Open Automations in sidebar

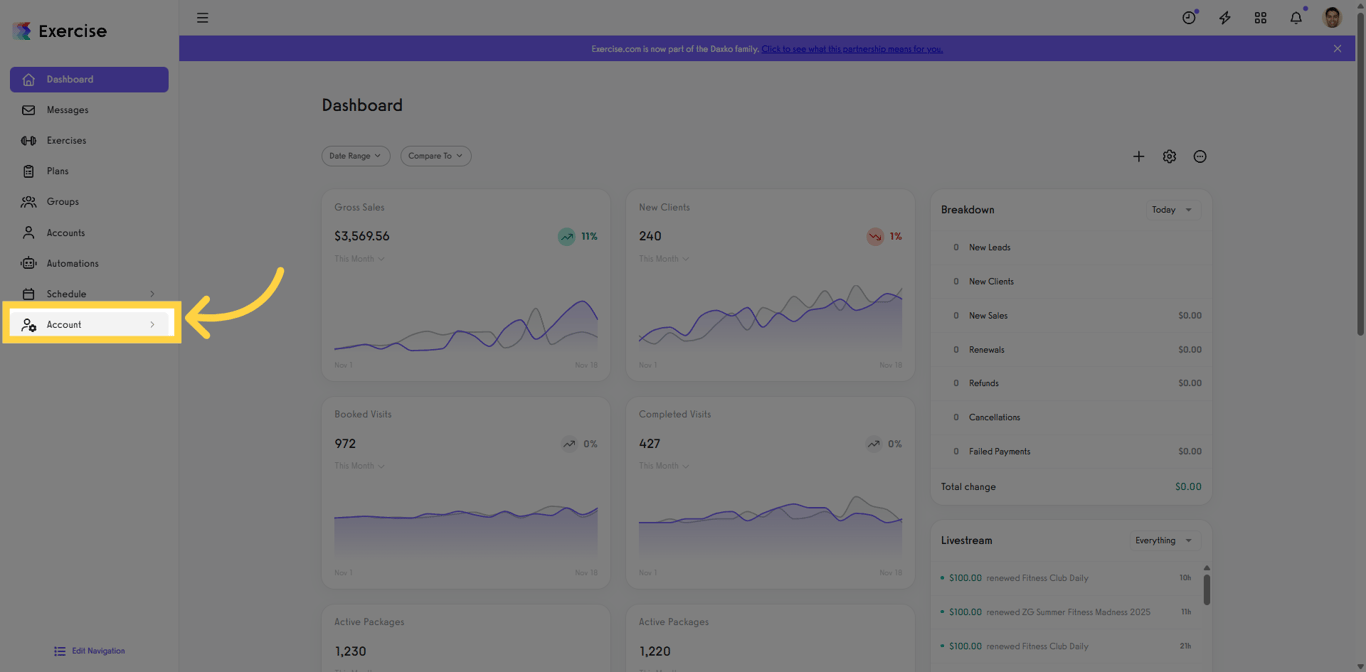pos(90,263)
